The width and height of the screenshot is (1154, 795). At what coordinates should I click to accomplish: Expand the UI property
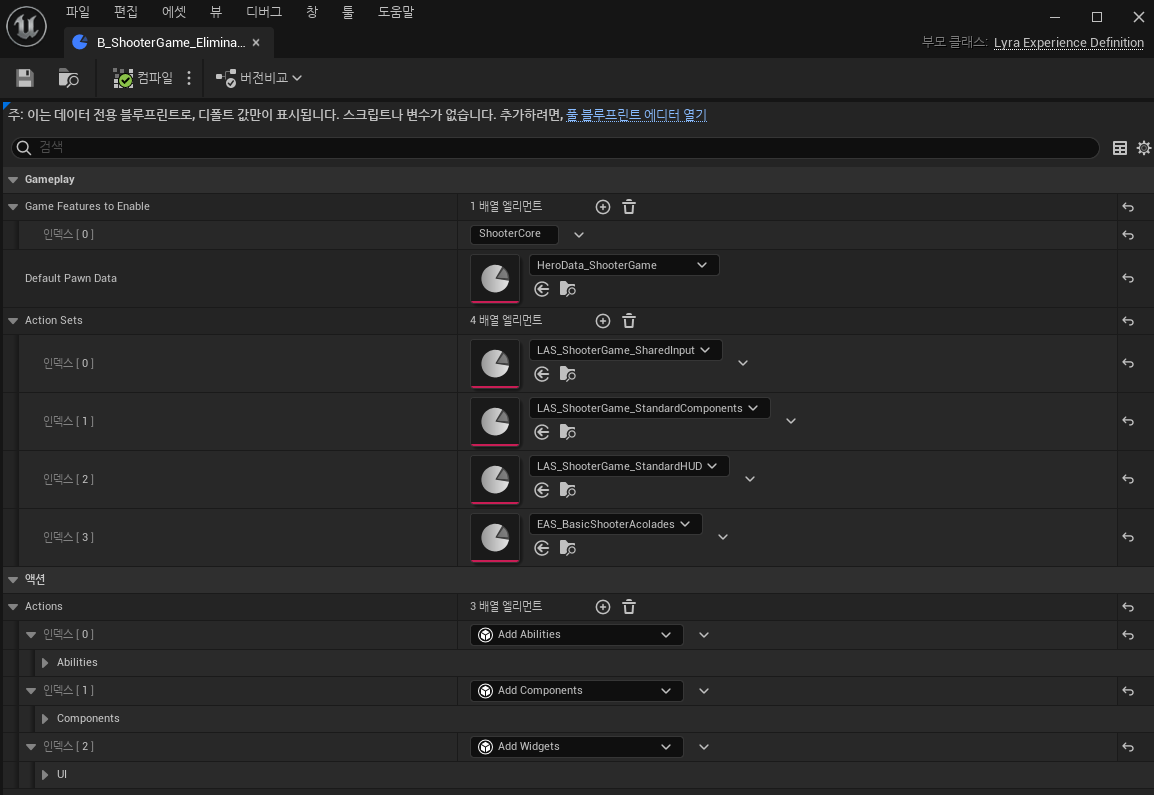point(45,775)
